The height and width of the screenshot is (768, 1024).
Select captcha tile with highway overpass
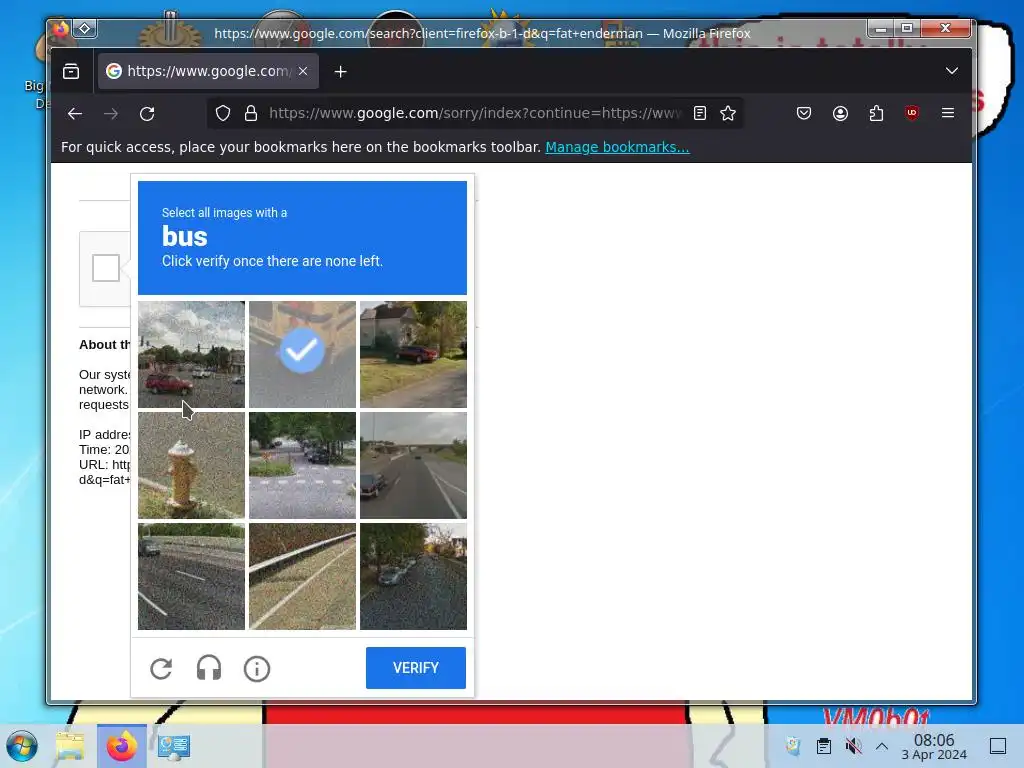[x=413, y=466]
